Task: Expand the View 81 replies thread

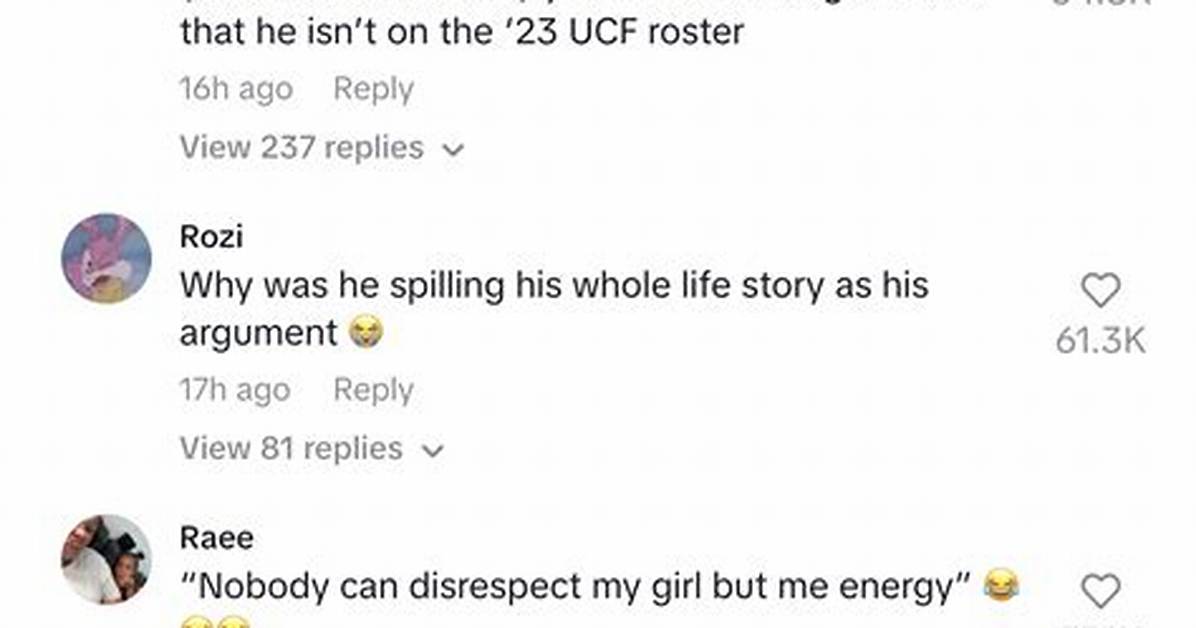Action: click(x=311, y=449)
